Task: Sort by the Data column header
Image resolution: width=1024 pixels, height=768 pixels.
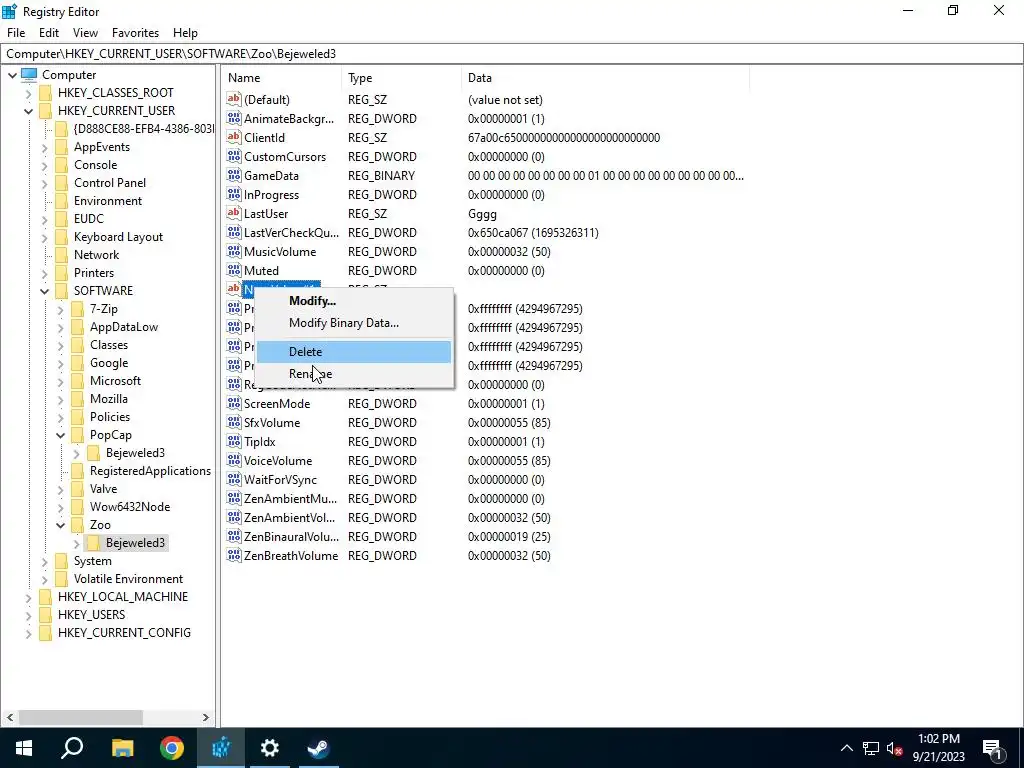Action: [x=605, y=78]
